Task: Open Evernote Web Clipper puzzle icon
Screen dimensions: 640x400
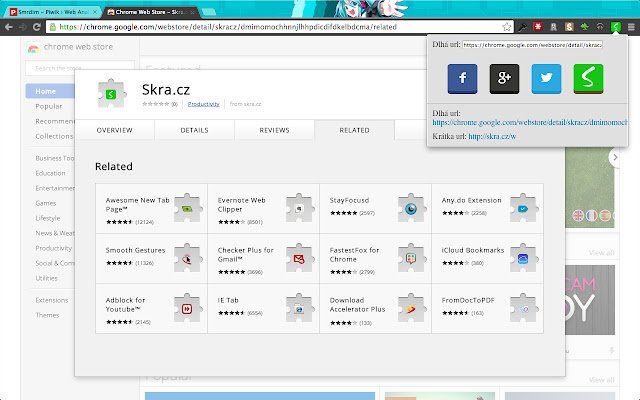Action: pos(300,208)
